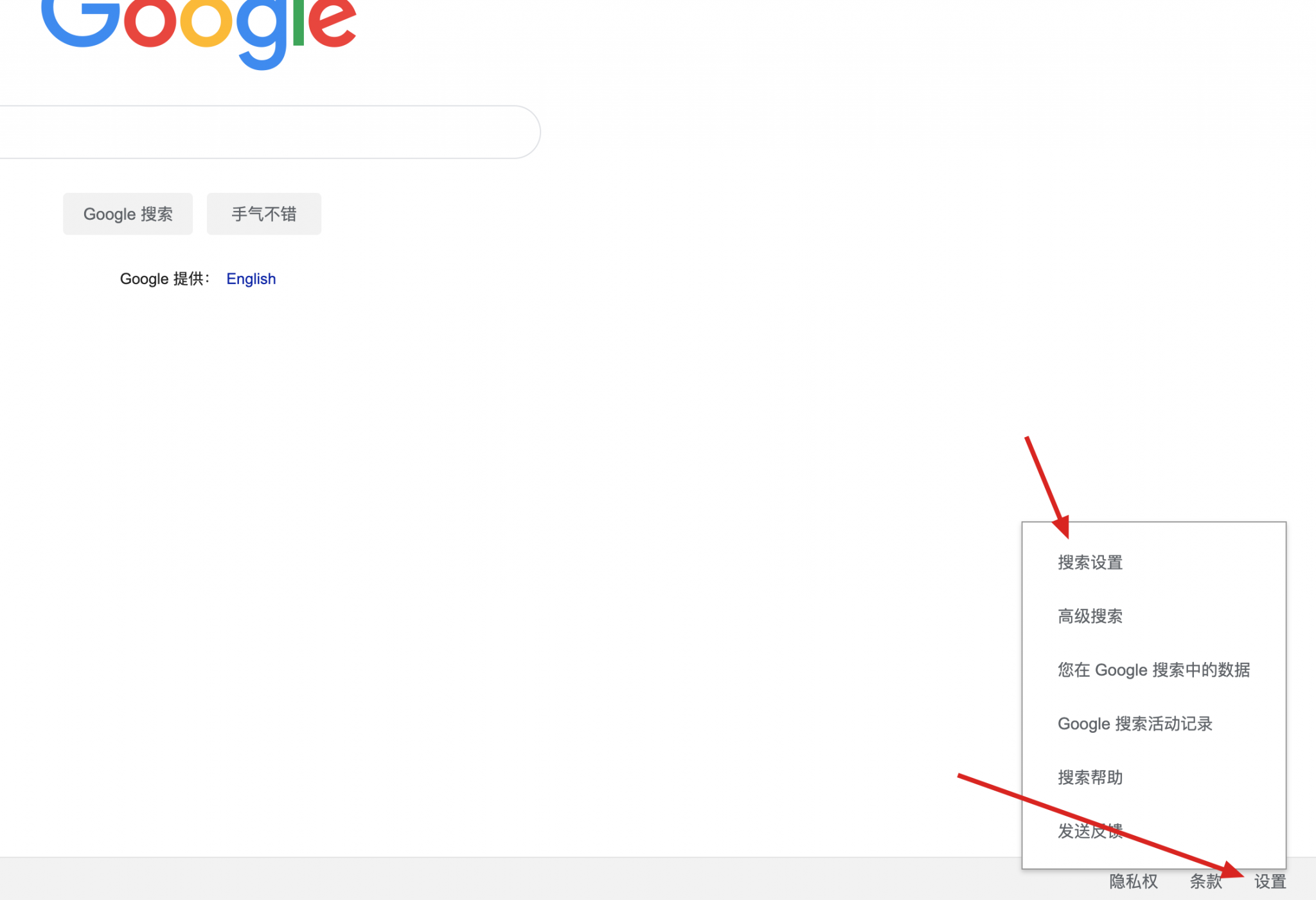Click the Google 搜索 button
Image resolution: width=1316 pixels, height=900 pixels.
[x=128, y=213]
